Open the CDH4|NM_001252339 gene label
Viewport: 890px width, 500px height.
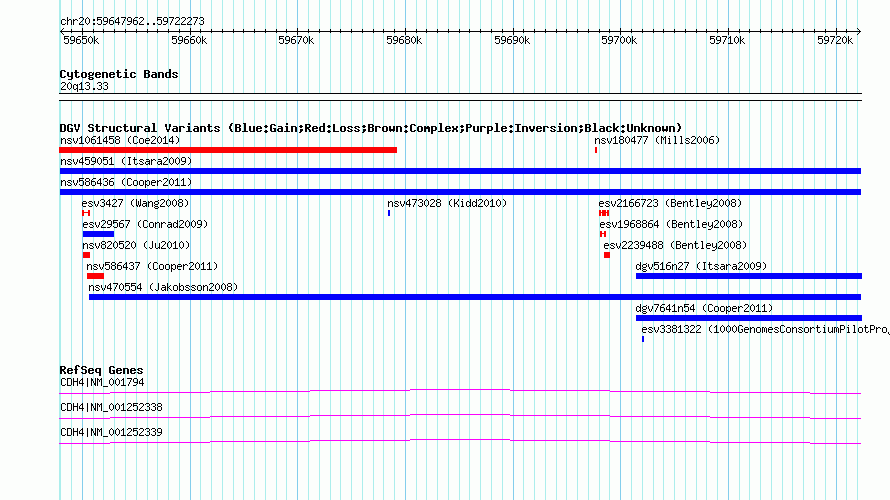111,432
